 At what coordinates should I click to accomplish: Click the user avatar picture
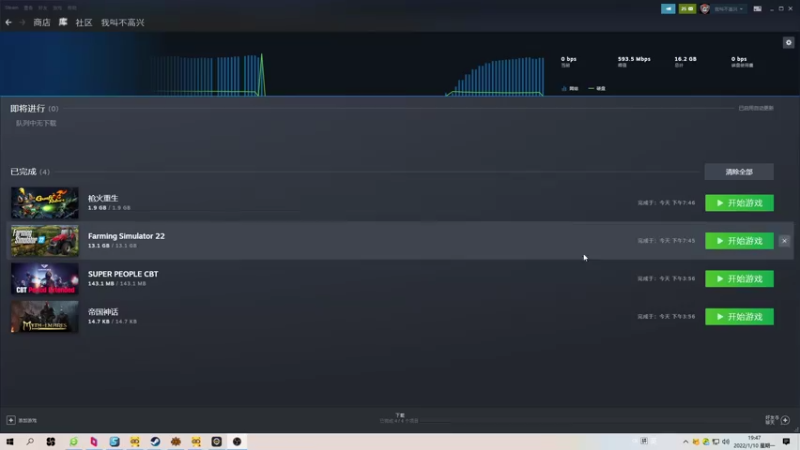coord(705,9)
